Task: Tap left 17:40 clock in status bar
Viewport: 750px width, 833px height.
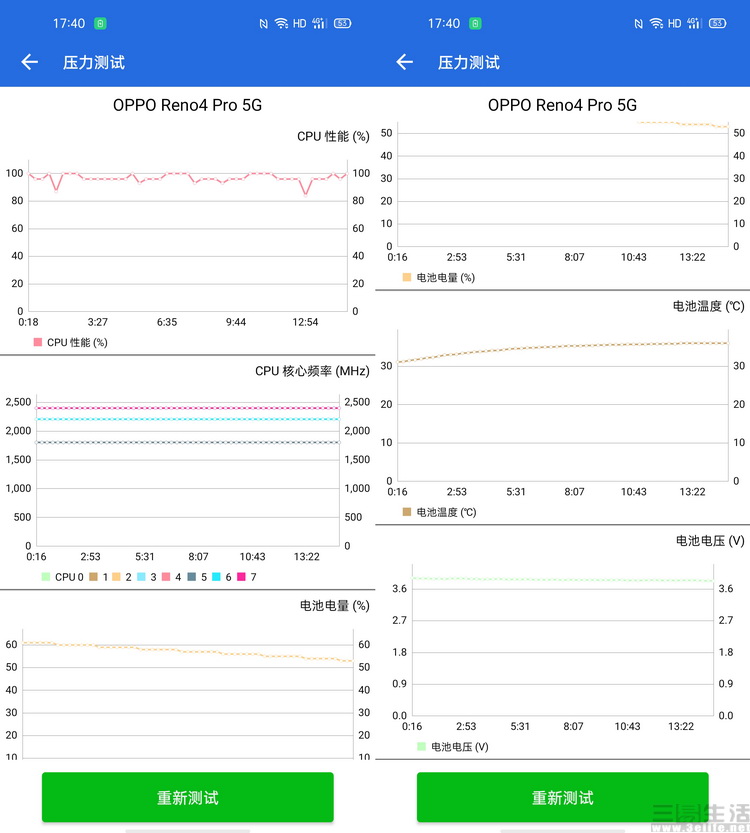Action: tap(69, 23)
